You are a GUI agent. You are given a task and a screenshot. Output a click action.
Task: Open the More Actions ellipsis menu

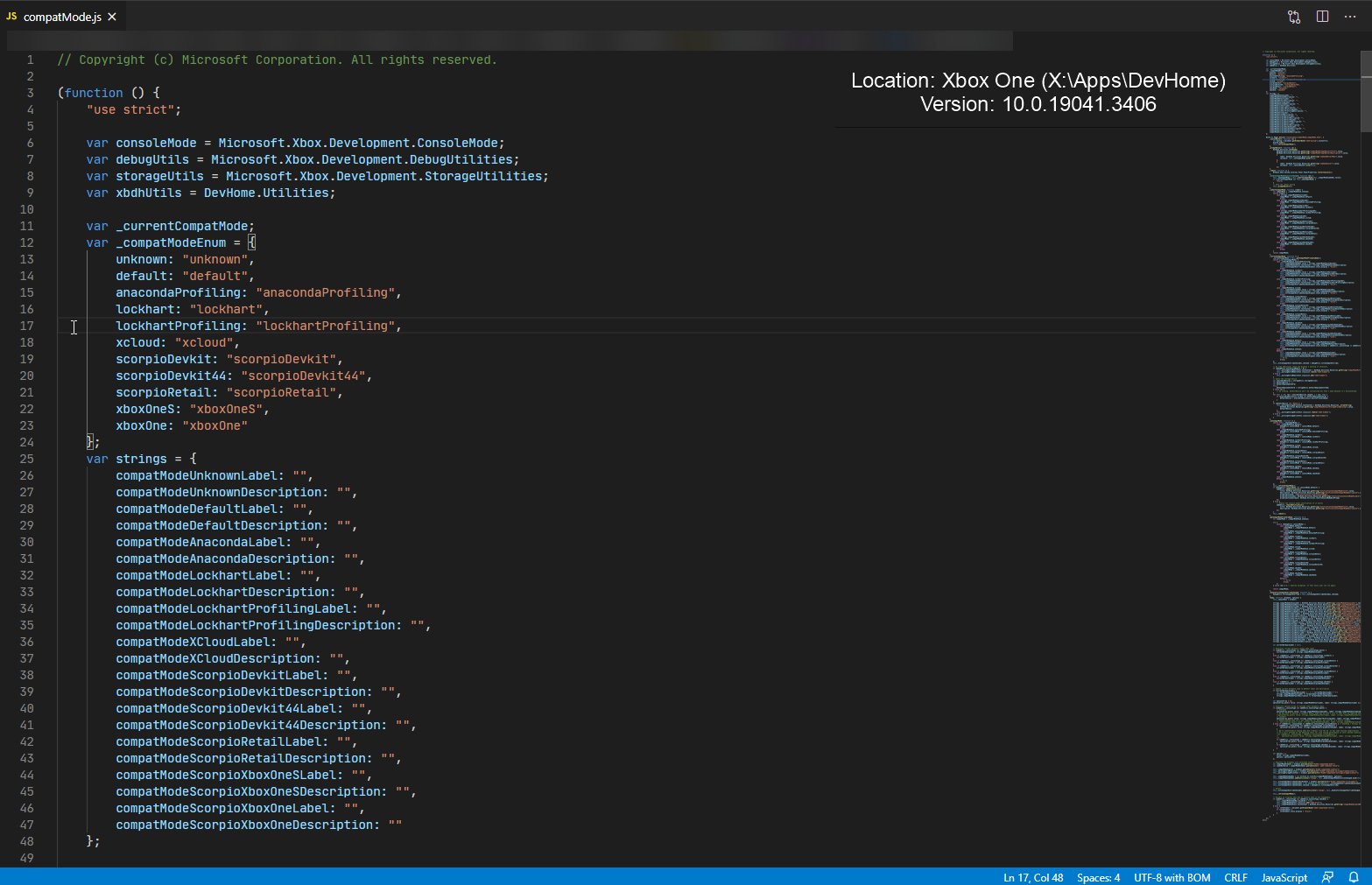[1350, 17]
